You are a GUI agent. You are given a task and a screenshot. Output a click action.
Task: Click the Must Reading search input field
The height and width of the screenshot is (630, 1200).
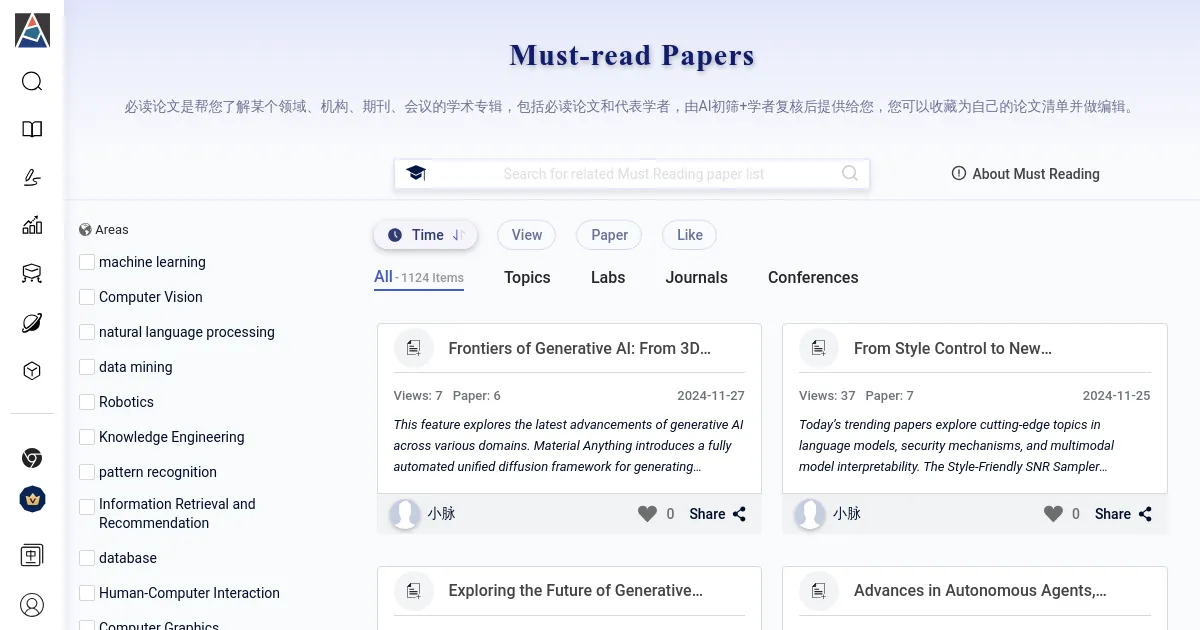click(x=632, y=174)
